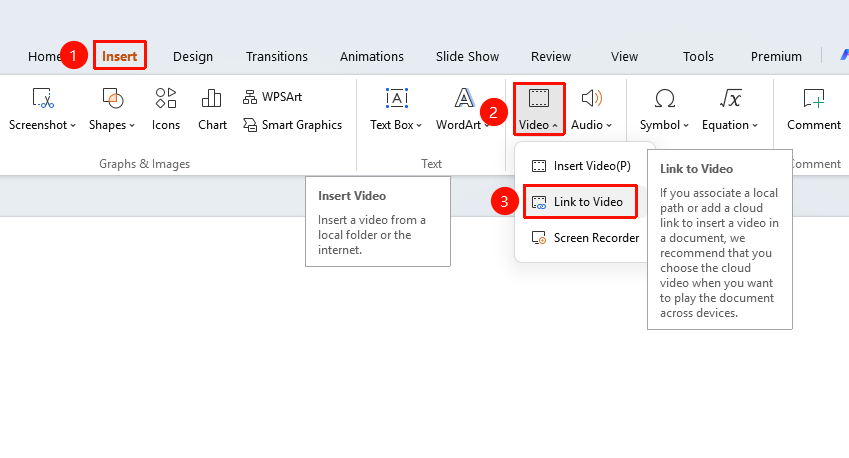Open the Review tab

(x=551, y=56)
